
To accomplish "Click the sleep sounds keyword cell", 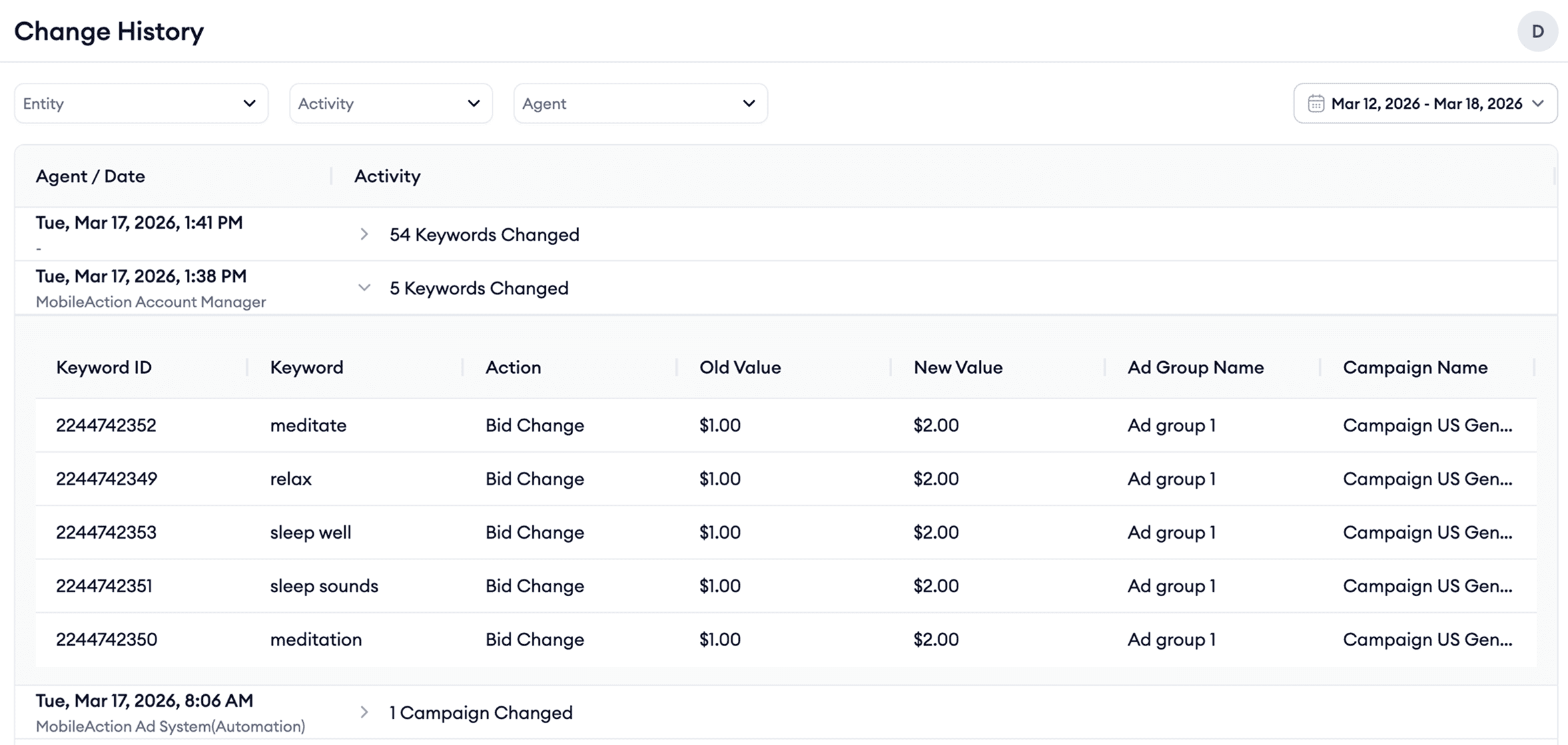I will pos(324,585).
